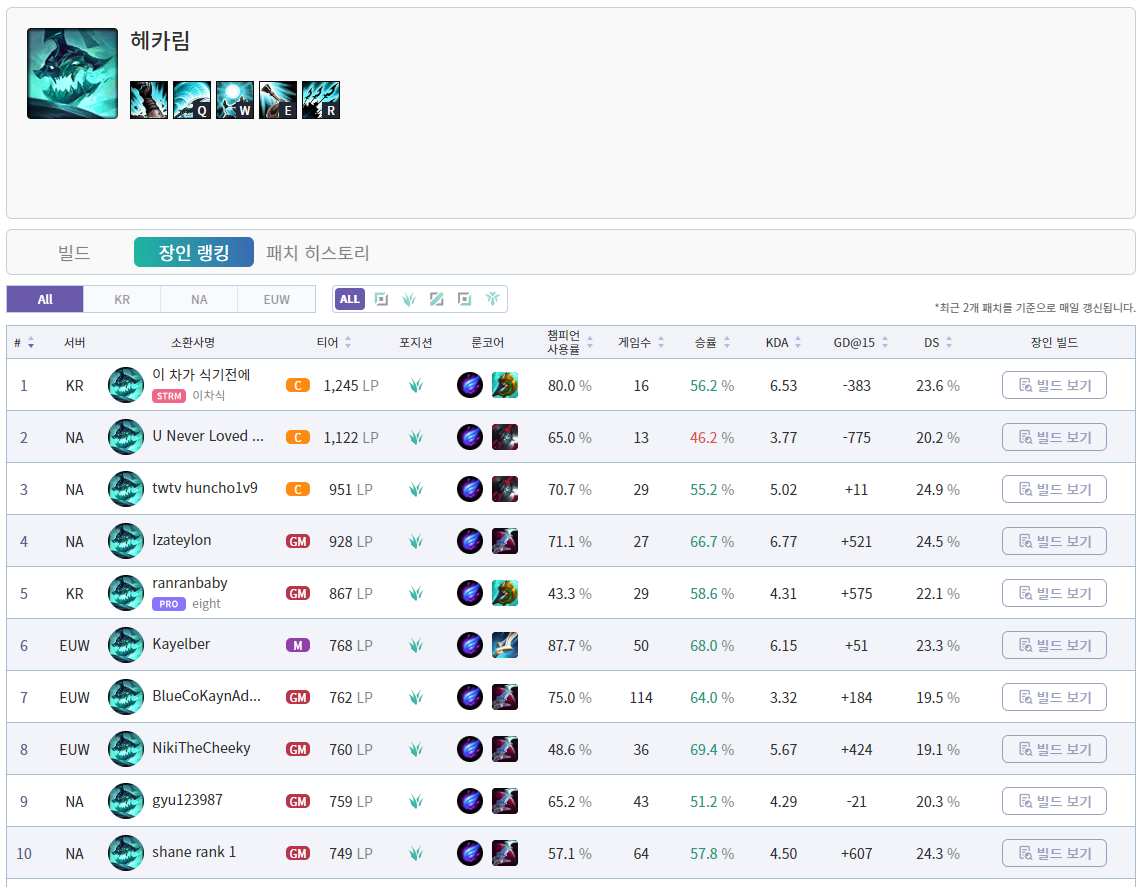Click the core item icon in ranranbaby's row
Screen dimensions: 1144x887
click(505, 593)
